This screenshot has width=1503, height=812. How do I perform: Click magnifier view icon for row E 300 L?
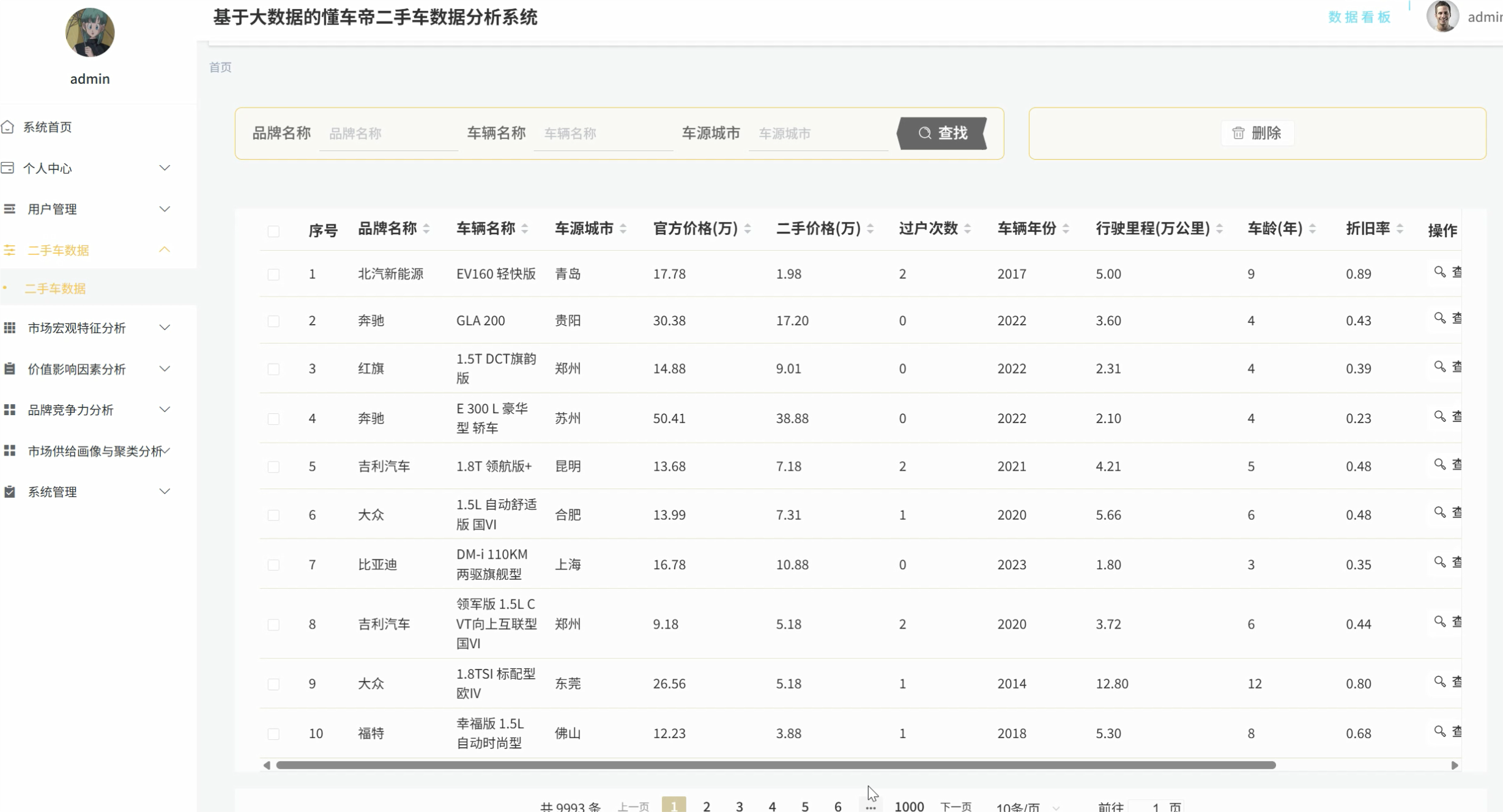pos(1439,416)
